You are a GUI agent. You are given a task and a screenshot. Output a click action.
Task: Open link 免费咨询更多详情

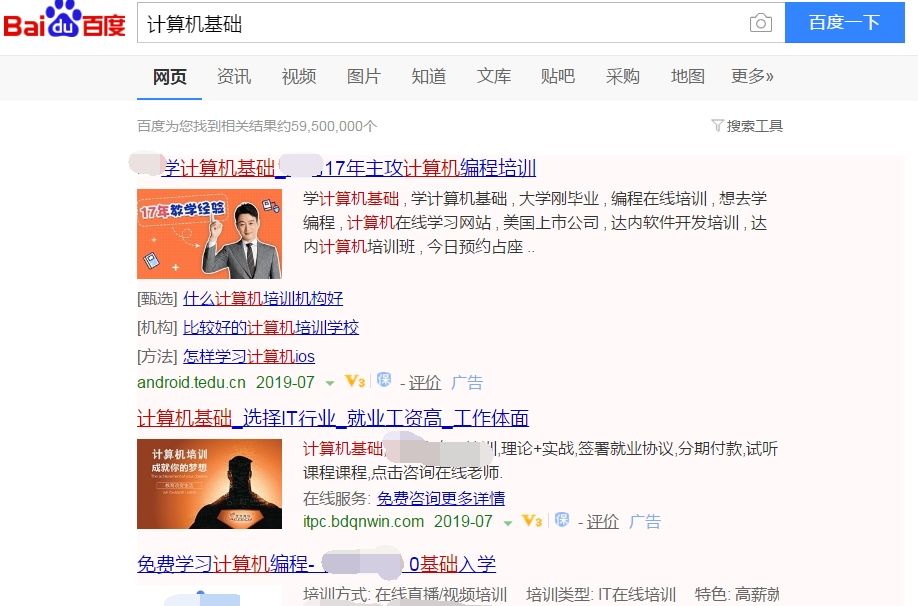pyautogui.click(x=440, y=498)
